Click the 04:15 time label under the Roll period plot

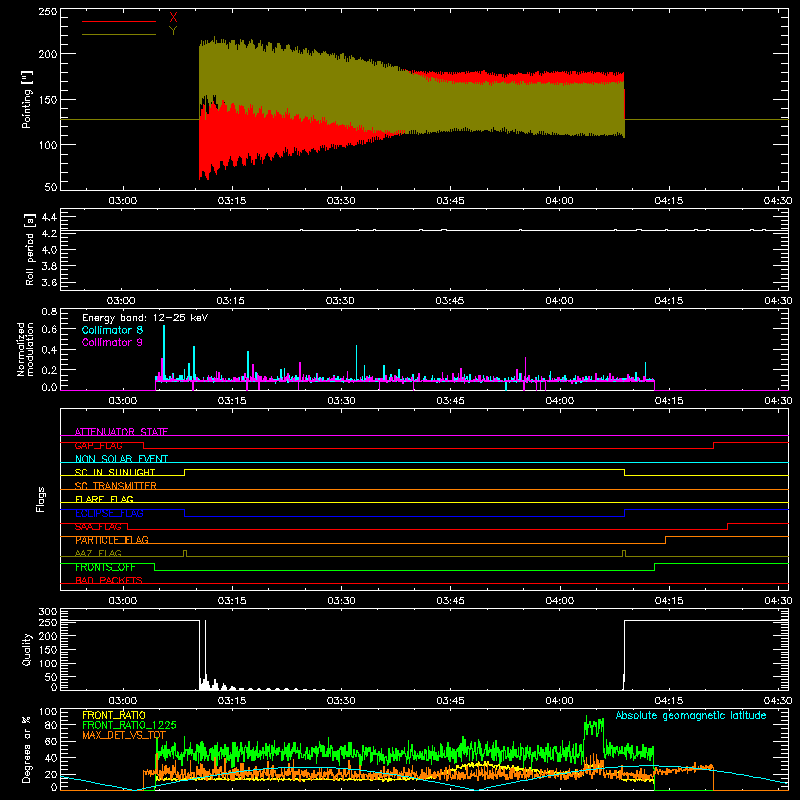668,301
